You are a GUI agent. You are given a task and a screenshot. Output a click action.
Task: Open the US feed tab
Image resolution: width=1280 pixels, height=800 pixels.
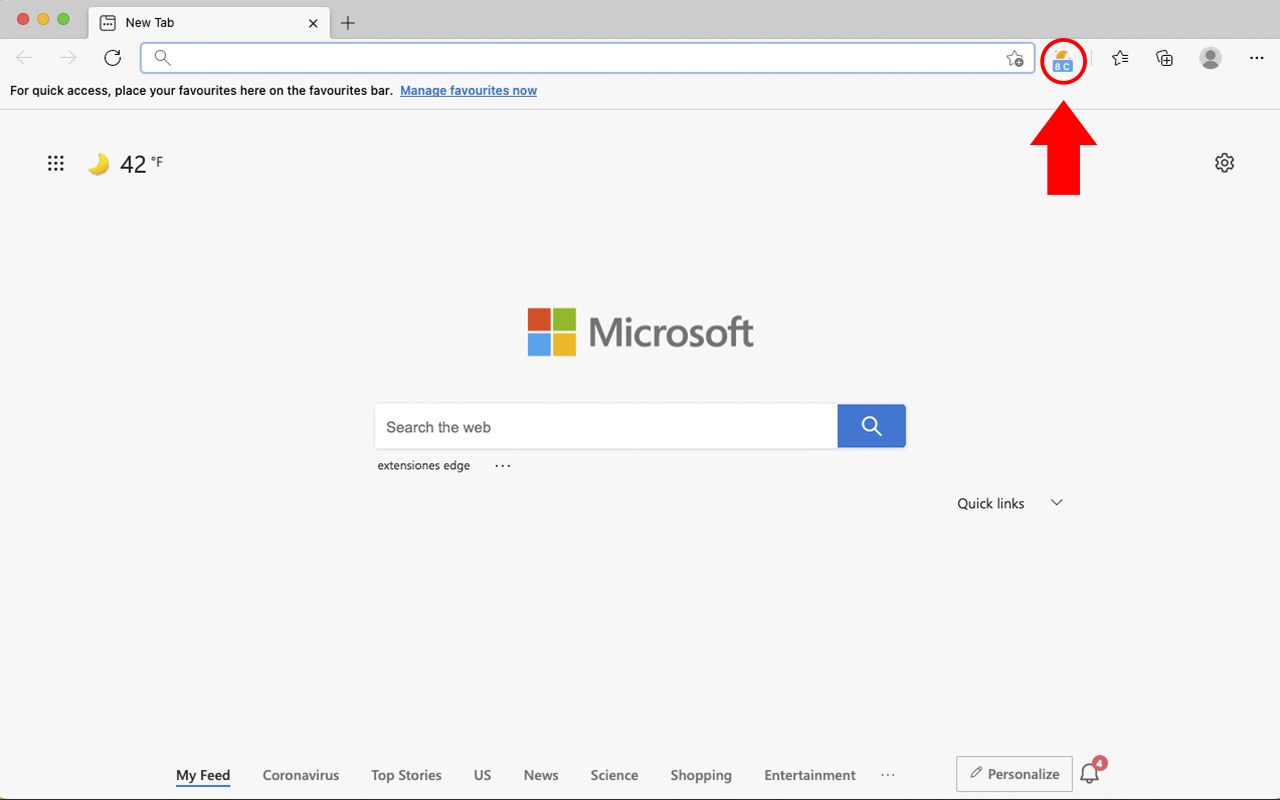[x=482, y=775]
